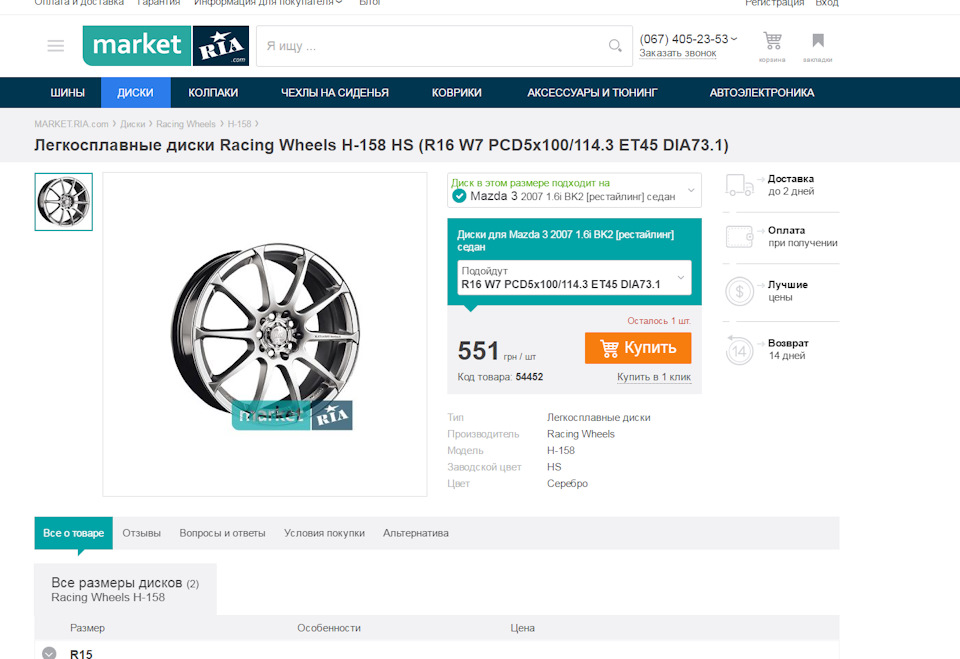Click the Особенности column header

point(329,628)
